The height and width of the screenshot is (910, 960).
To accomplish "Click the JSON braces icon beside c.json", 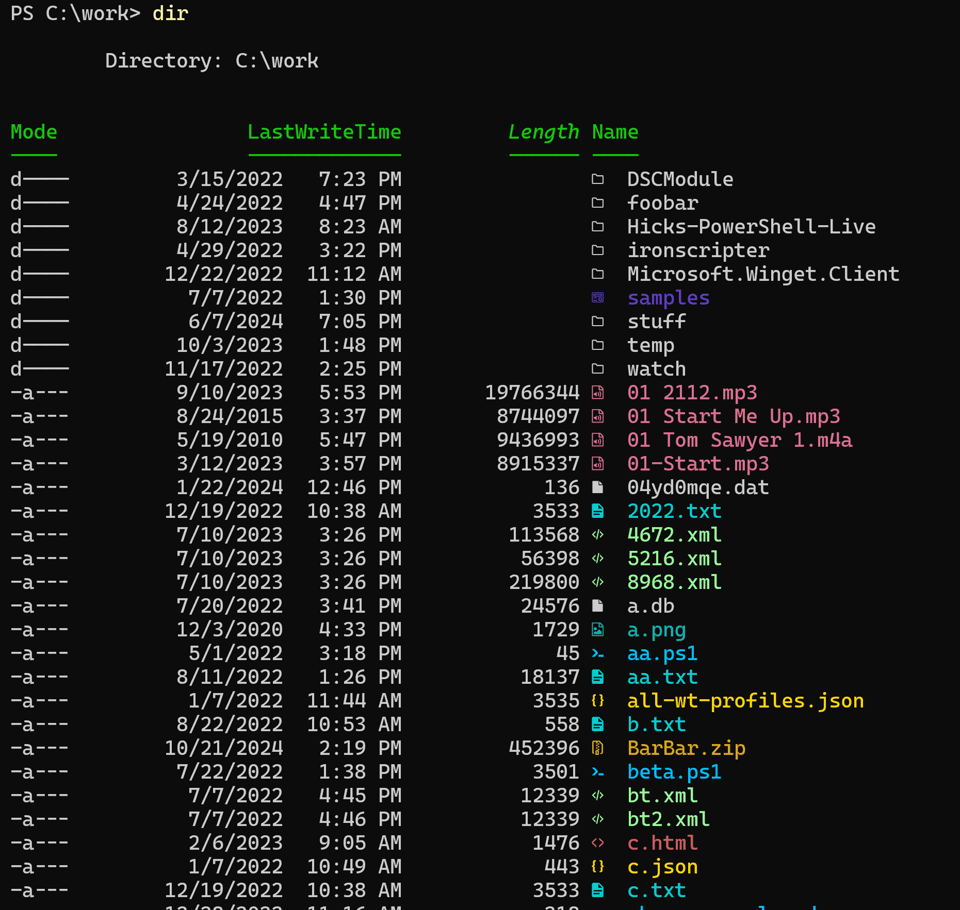I will 598,867.
